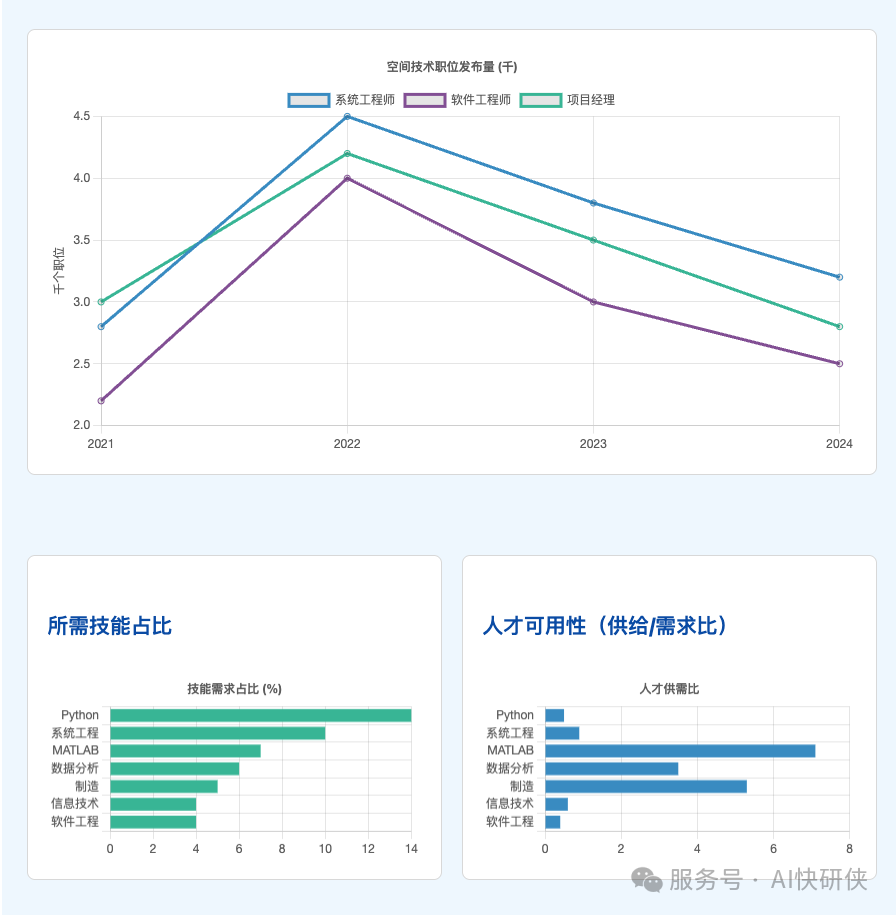Viewport: 896px width, 915px height.
Task: Click the 2023 marker on the blue line
Action: pos(594,203)
